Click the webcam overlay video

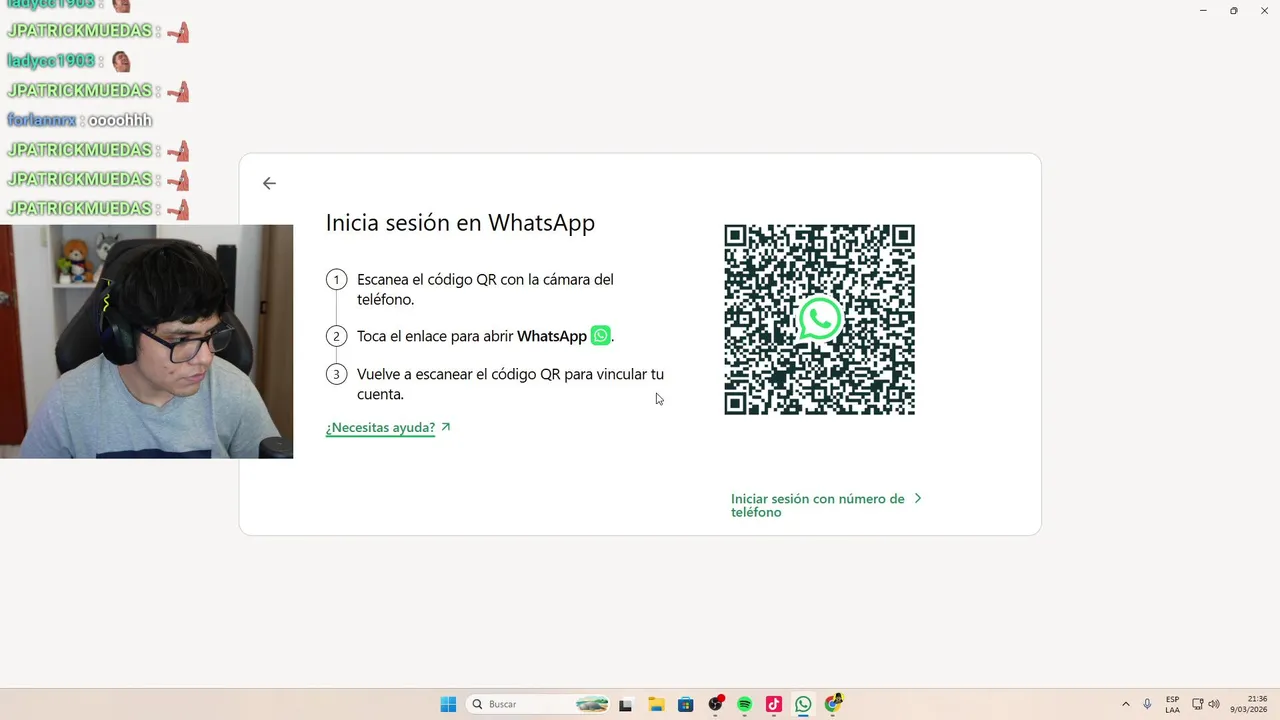click(146, 342)
